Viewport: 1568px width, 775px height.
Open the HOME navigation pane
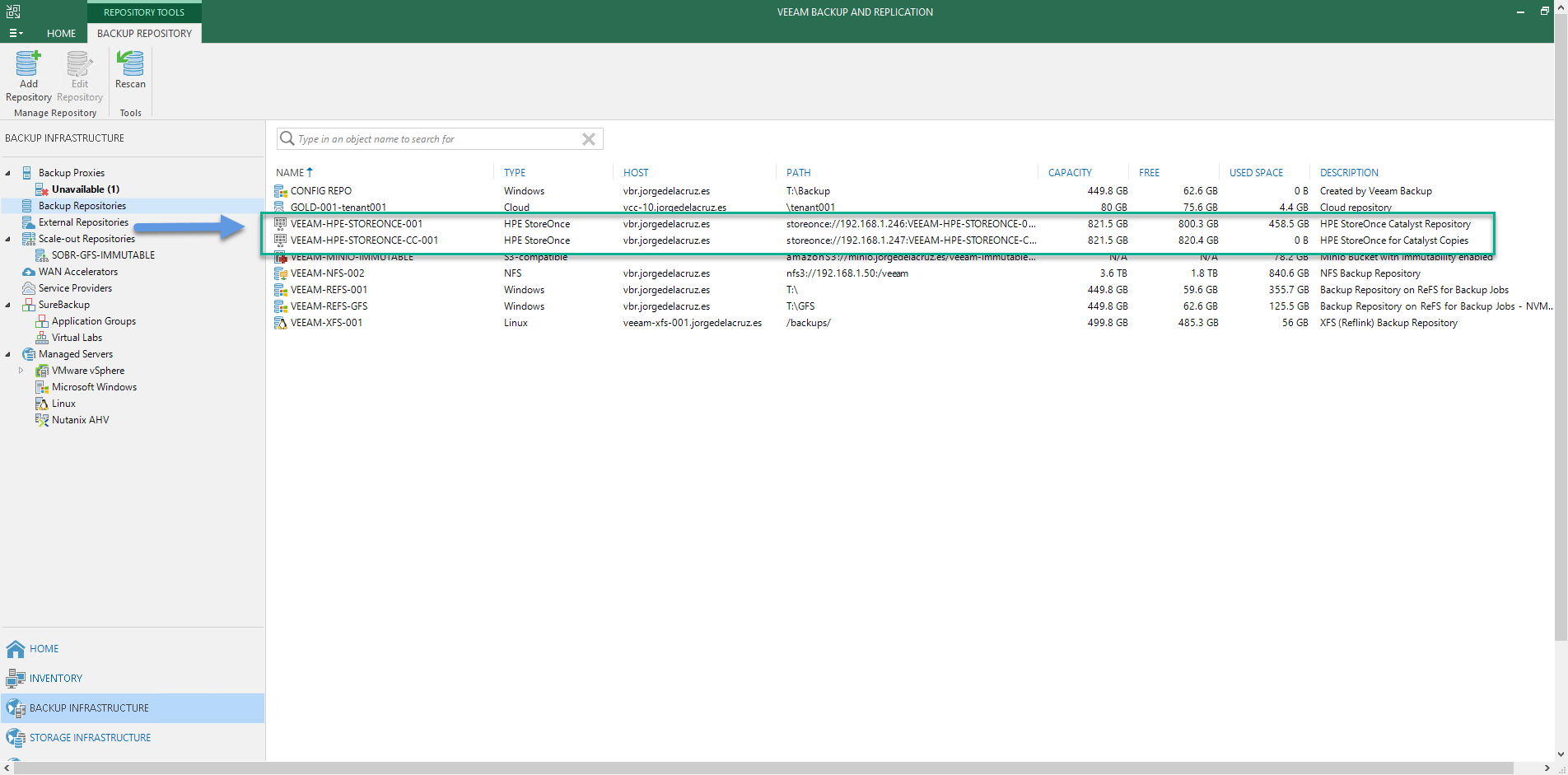point(133,649)
